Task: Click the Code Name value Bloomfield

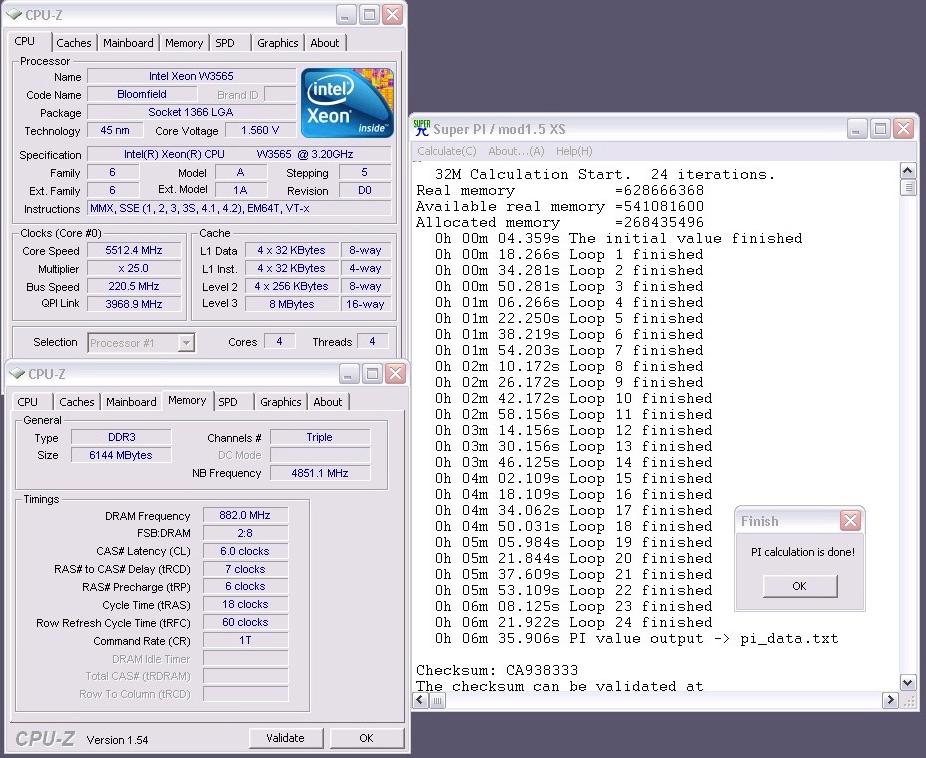Action: (x=142, y=94)
